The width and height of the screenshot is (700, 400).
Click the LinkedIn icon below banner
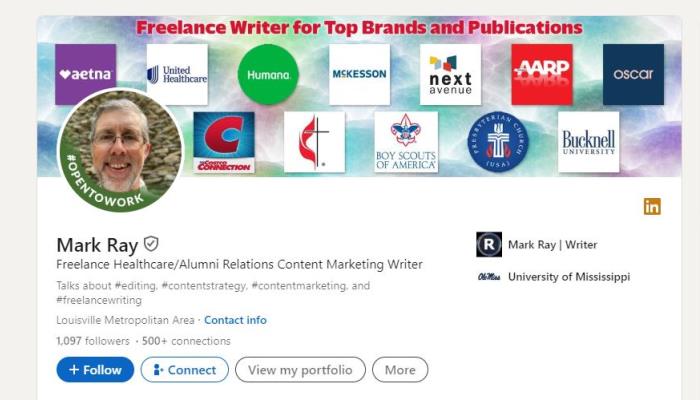pos(652,207)
